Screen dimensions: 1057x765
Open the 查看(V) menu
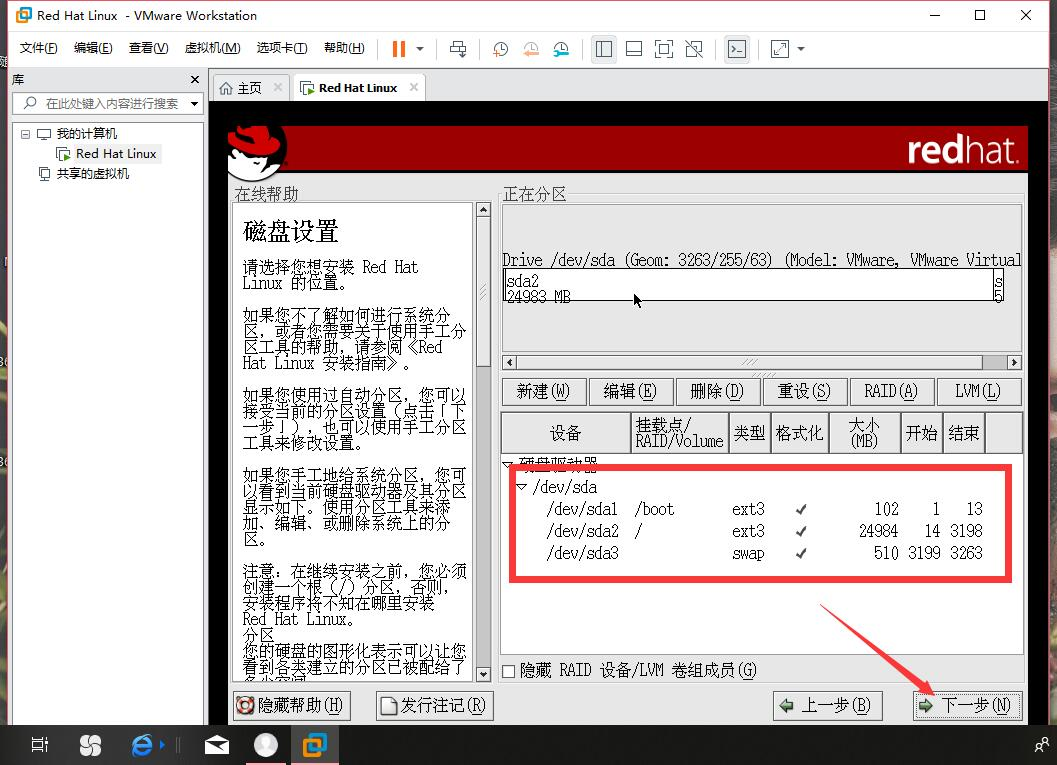point(148,48)
